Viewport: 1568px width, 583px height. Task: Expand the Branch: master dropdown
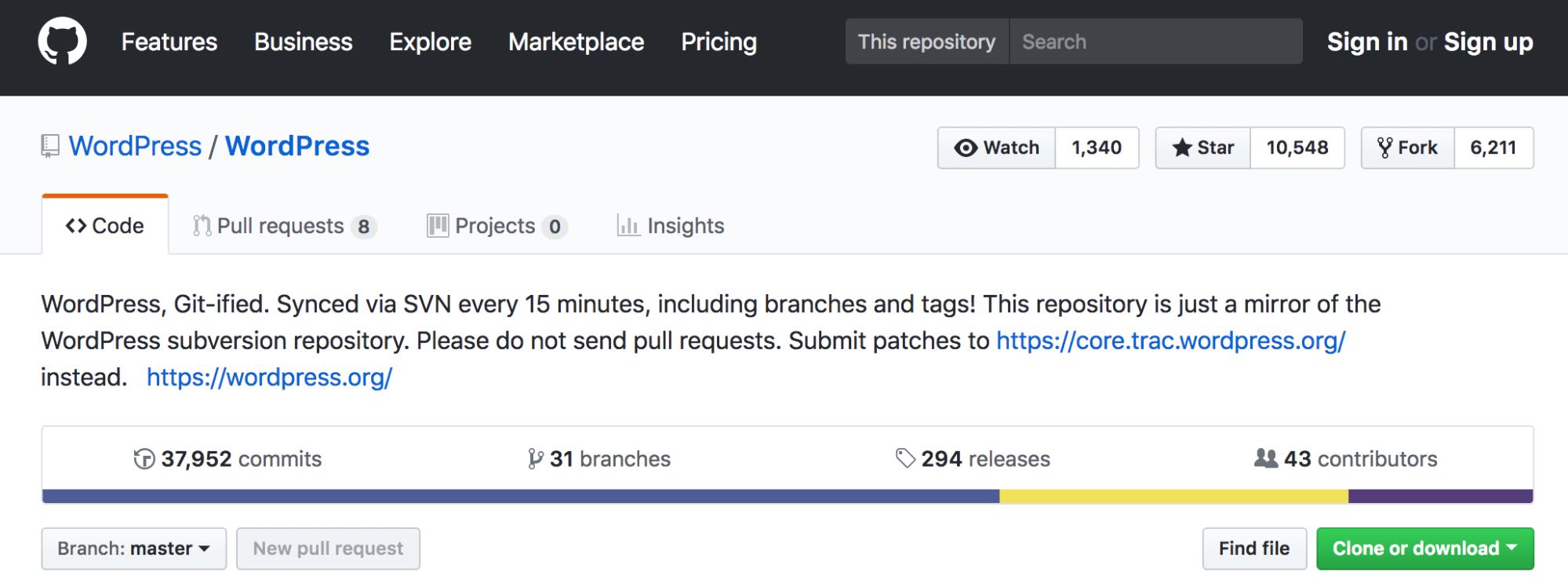tap(133, 548)
